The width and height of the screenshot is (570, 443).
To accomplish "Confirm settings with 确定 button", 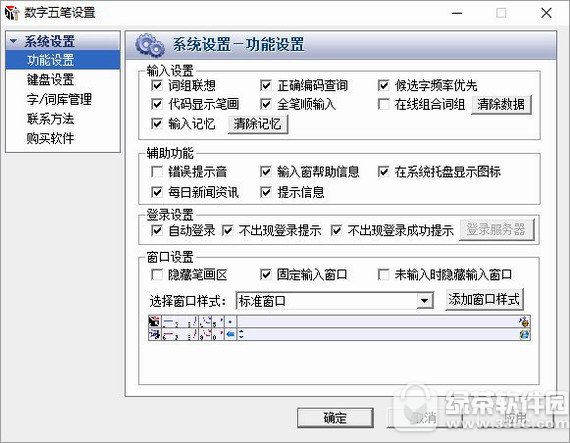I will coord(335,418).
